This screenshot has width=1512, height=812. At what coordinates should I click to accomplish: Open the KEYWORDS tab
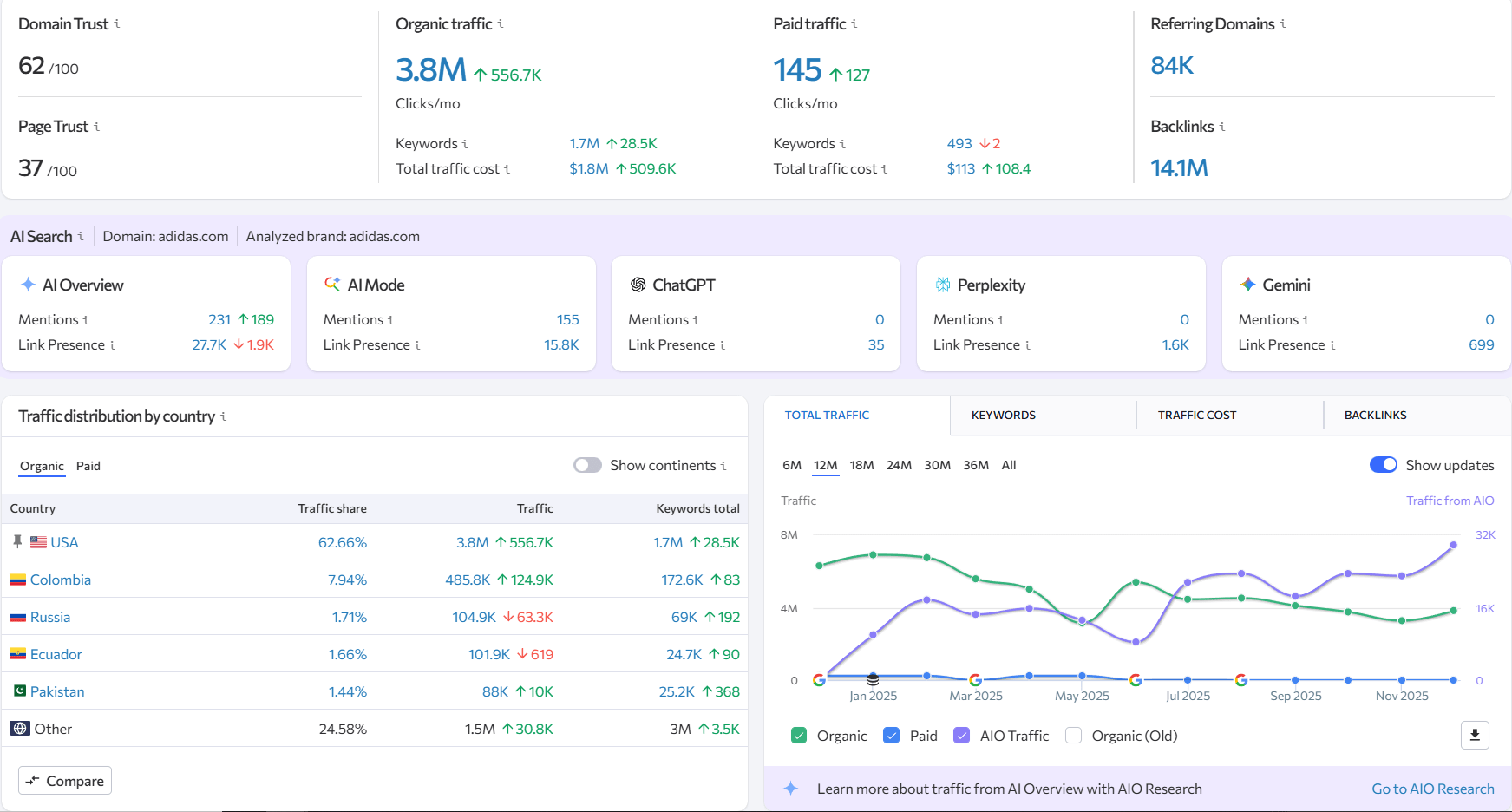(x=1003, y=415)
